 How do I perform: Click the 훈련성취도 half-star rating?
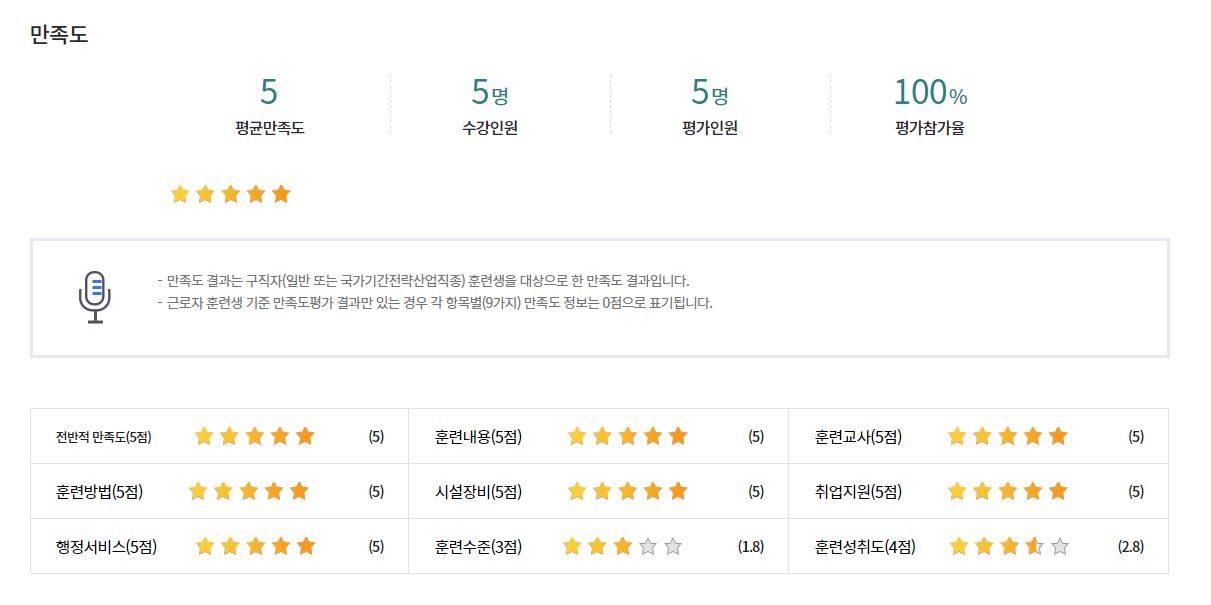point(1008,546)
